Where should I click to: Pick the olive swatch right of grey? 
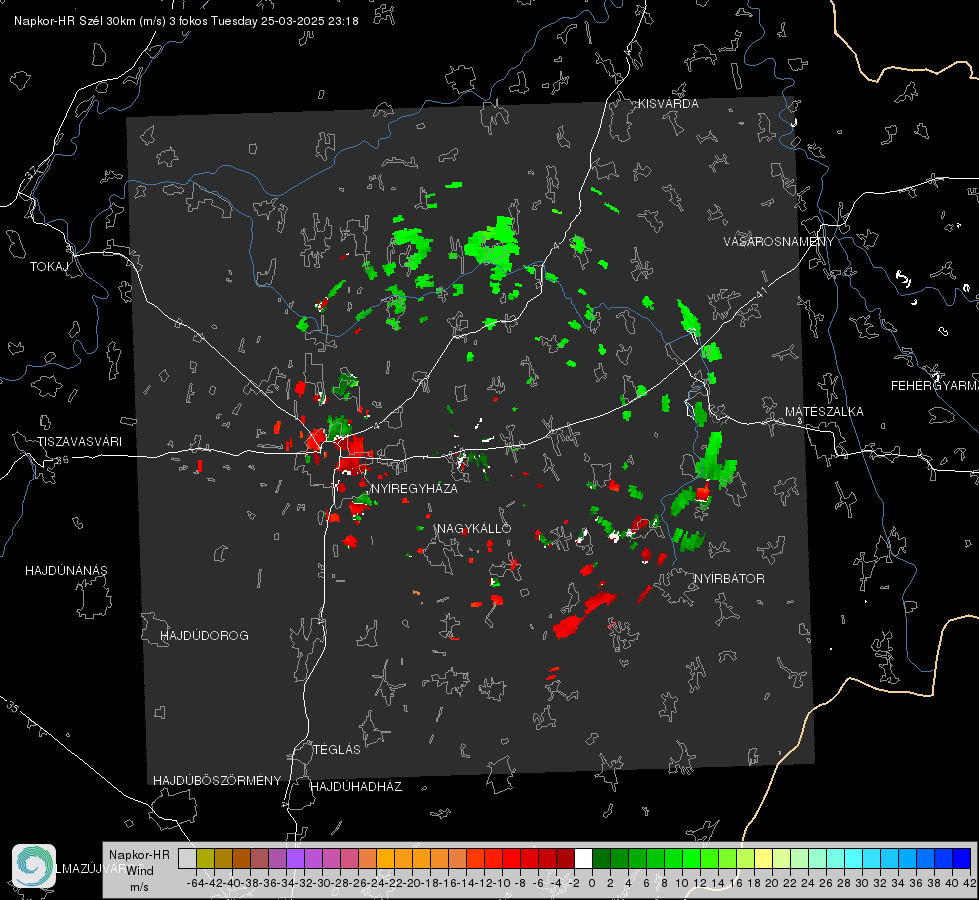205,858
